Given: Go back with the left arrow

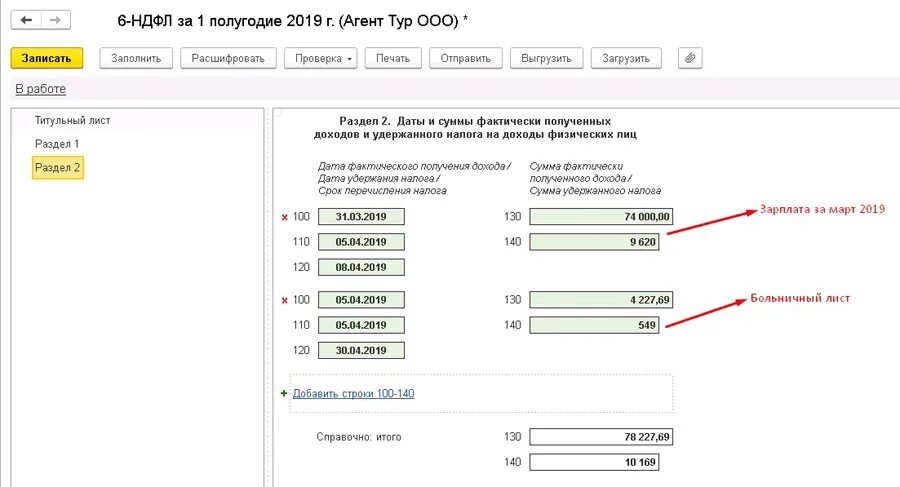Looking at the screenshot, I should (26, 20).
